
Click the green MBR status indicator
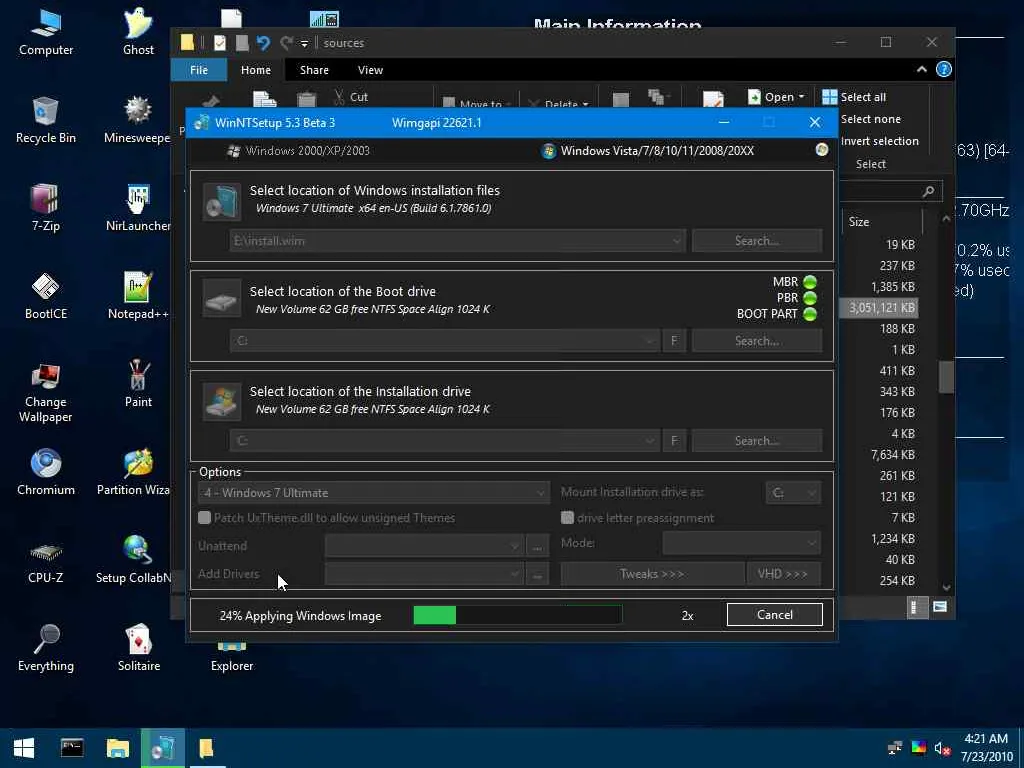[810, 282]
